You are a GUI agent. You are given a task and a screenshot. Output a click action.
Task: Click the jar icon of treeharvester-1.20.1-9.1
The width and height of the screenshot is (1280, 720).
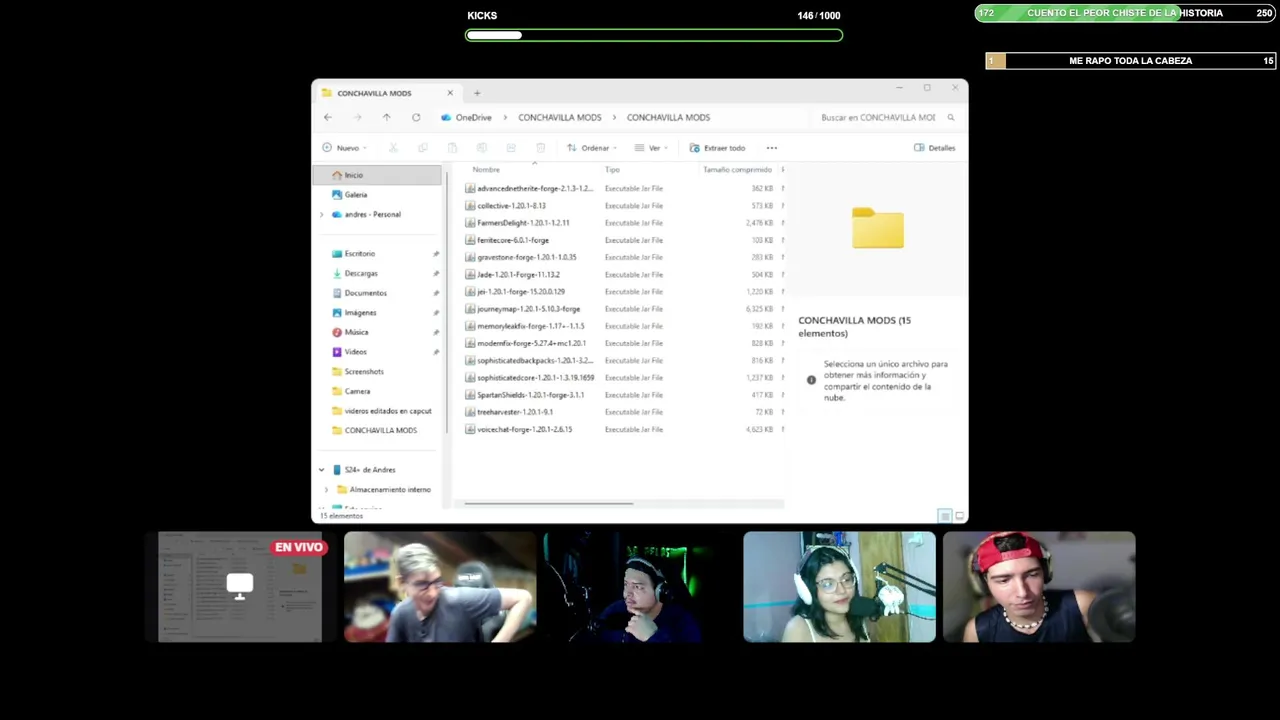(470, 412)
